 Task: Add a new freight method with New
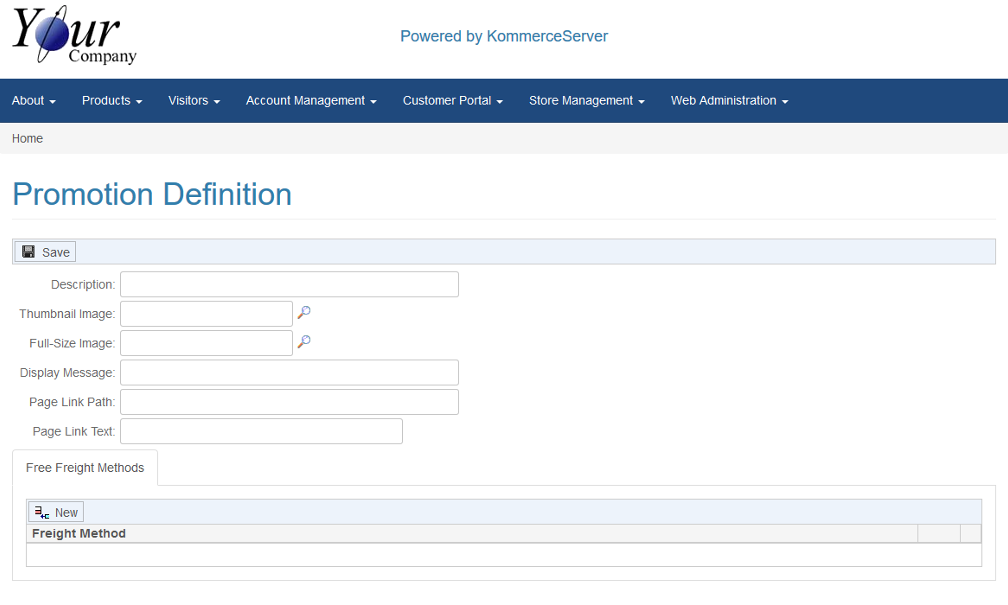(56, 512)
